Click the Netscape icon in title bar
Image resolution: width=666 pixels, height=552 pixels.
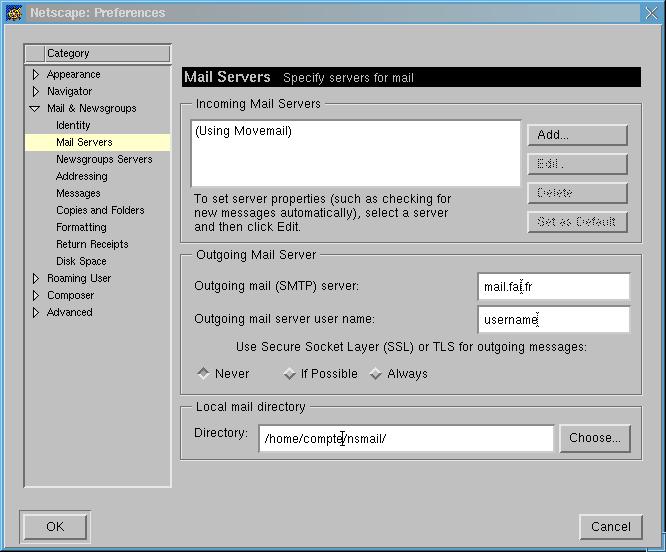[x=14, y=13]
